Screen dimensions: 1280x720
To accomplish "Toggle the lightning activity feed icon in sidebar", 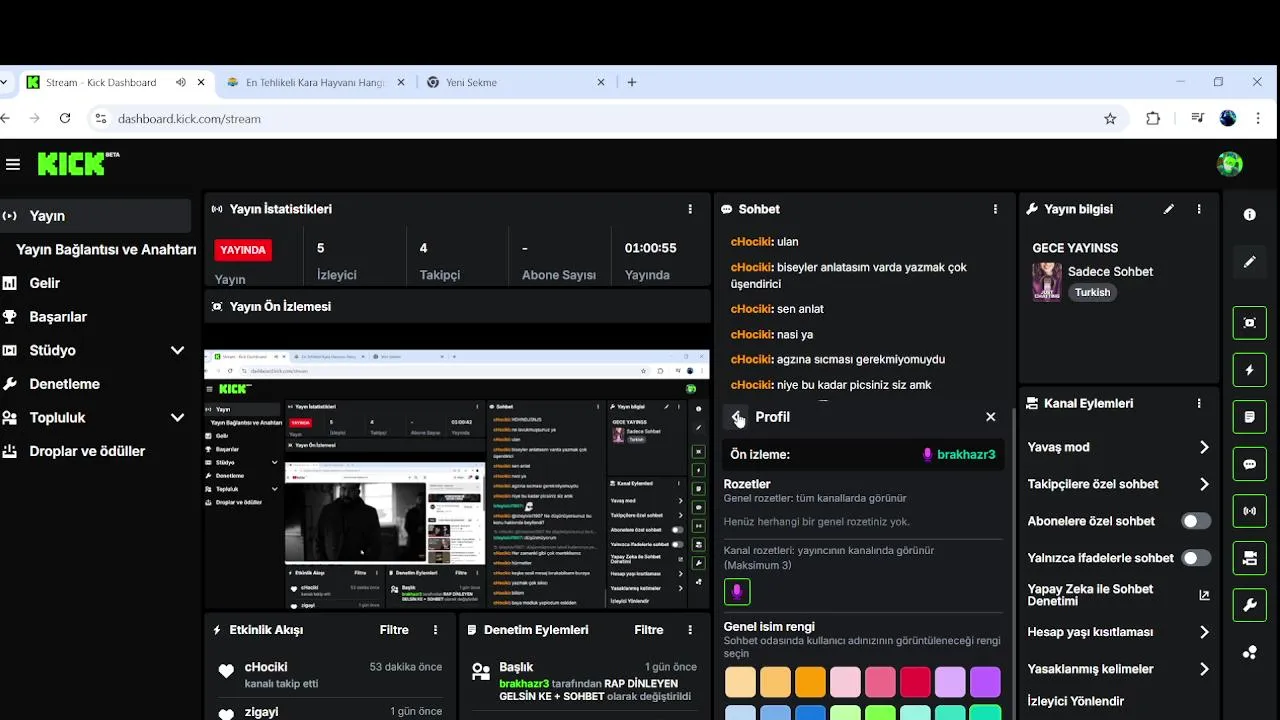I will pyautogui.click(x=1250, y=370).
